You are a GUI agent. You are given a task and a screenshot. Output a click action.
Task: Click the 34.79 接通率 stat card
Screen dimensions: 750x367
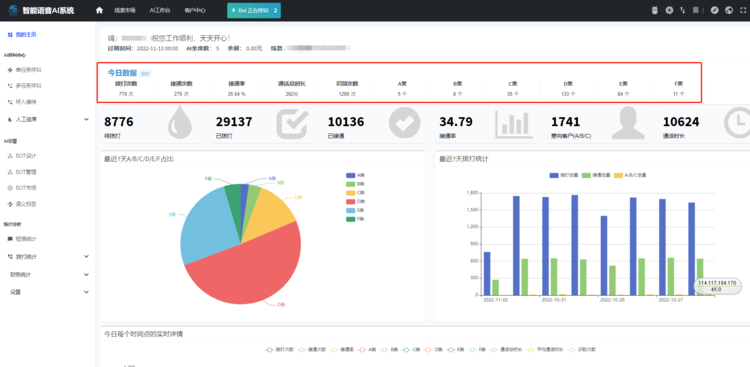click(x=486, y=124)
